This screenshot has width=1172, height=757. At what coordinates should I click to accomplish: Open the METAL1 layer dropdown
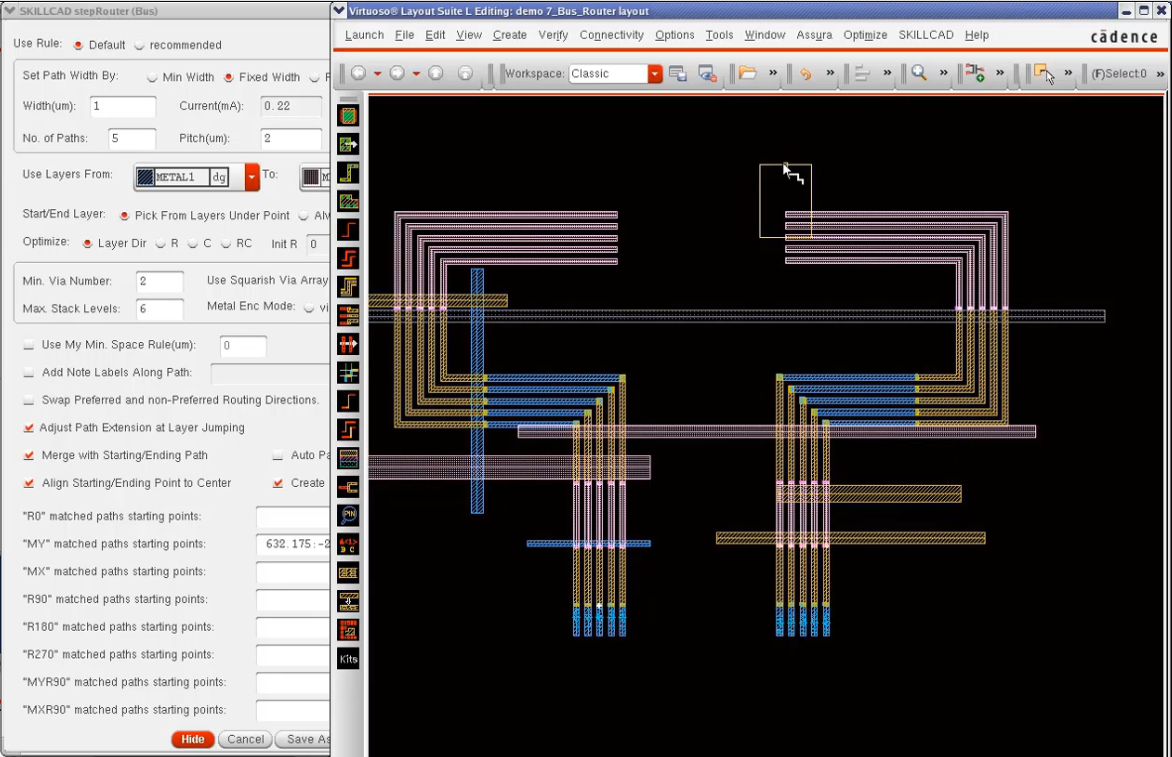pos(252,176)
